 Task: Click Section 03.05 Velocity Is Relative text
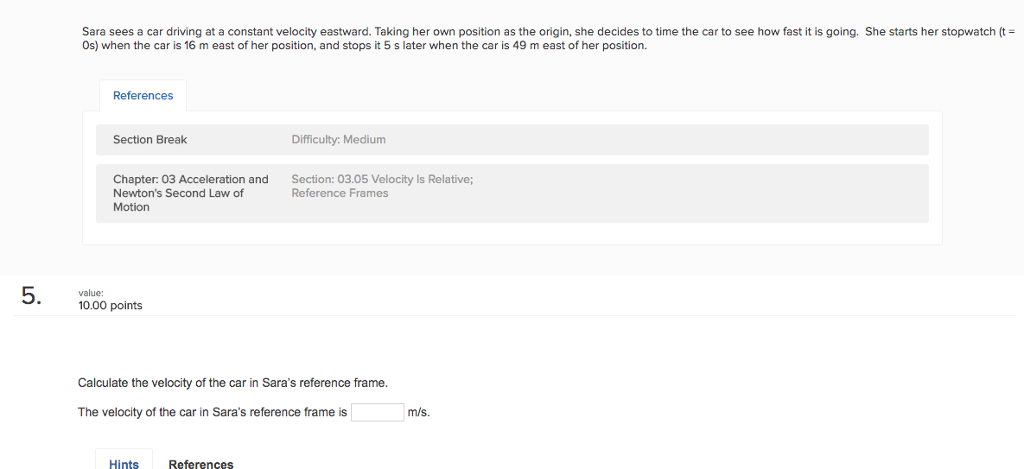382,179
